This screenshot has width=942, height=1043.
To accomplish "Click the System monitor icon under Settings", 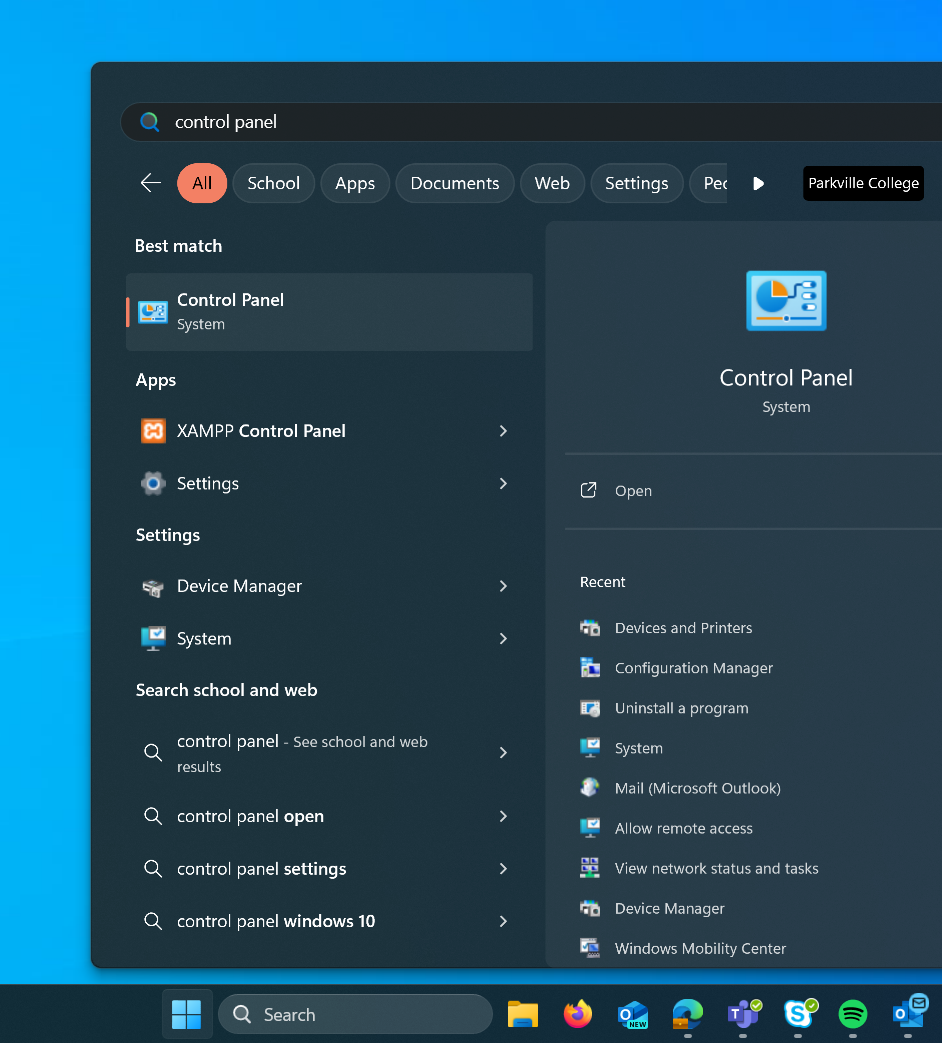I will pos(153,639).
